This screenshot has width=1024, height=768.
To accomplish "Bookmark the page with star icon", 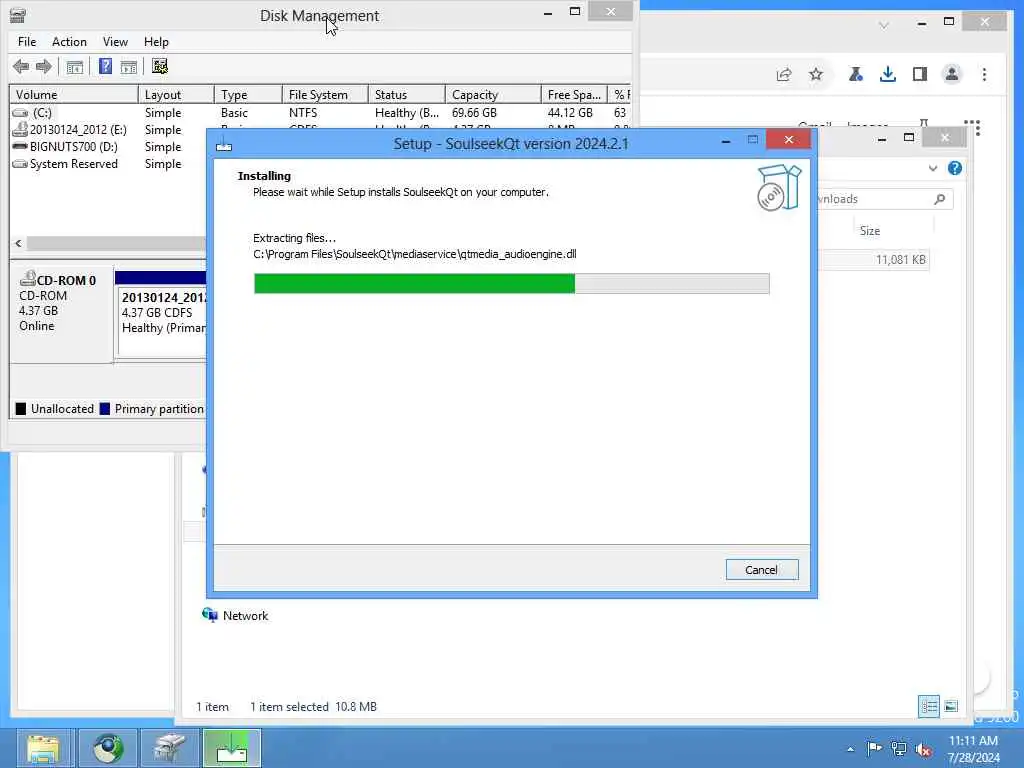I will [x=816, y=74].
